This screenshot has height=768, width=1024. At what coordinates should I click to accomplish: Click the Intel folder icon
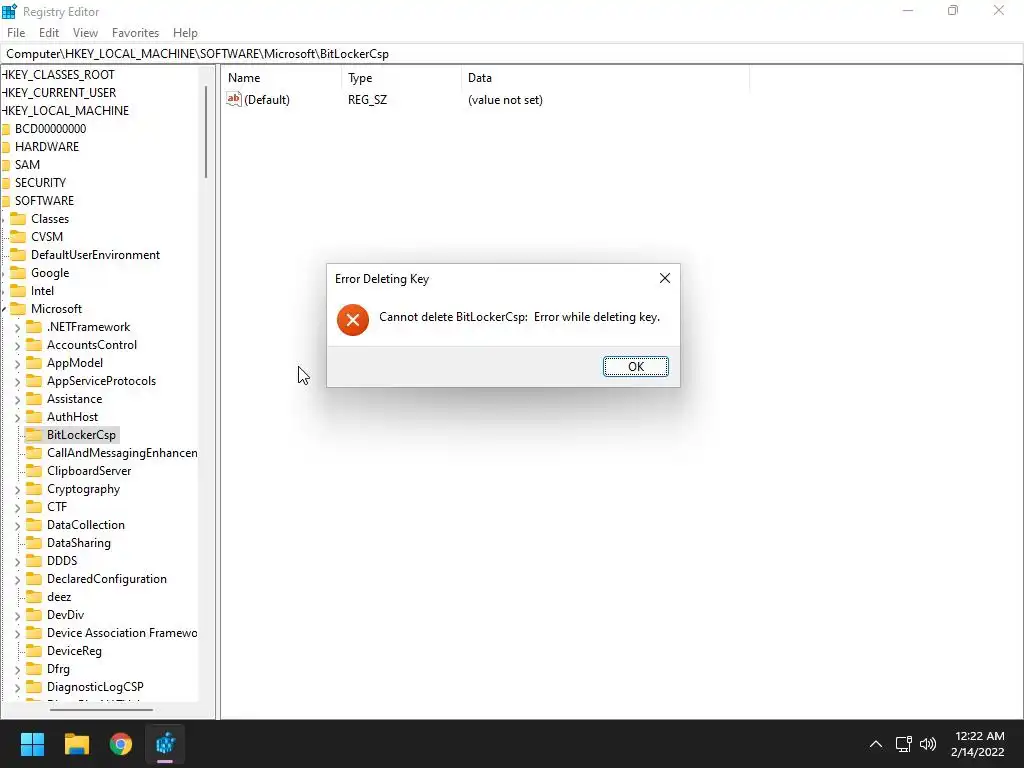point(18,291)
